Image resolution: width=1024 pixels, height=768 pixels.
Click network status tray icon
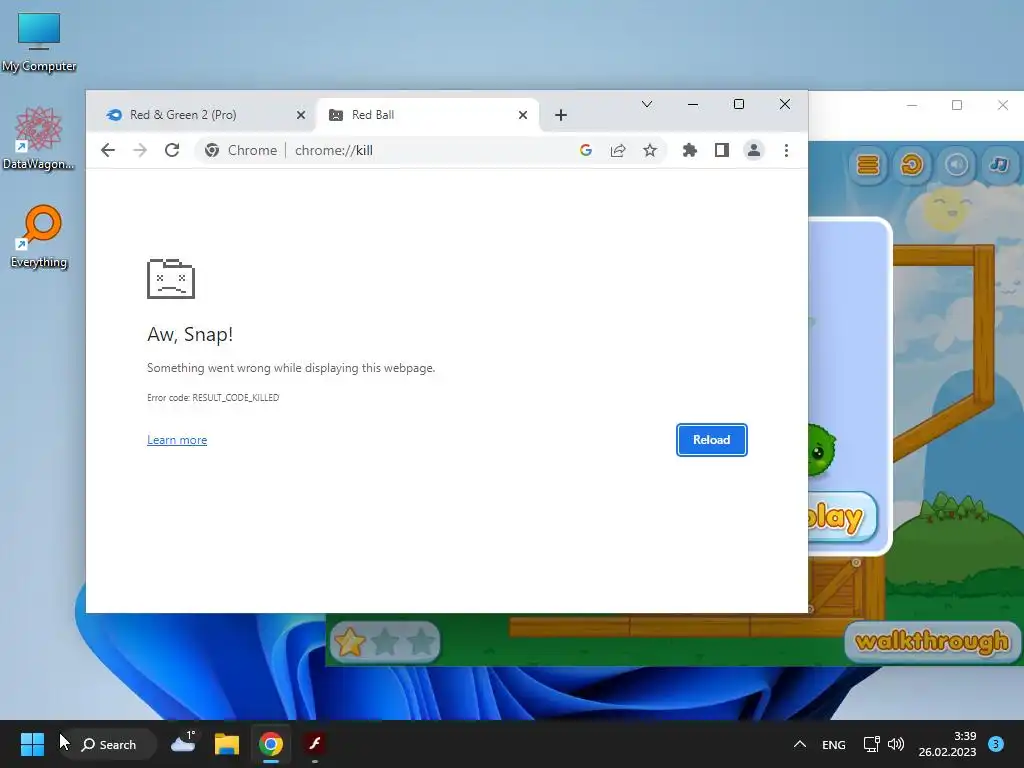coord(872,744)
